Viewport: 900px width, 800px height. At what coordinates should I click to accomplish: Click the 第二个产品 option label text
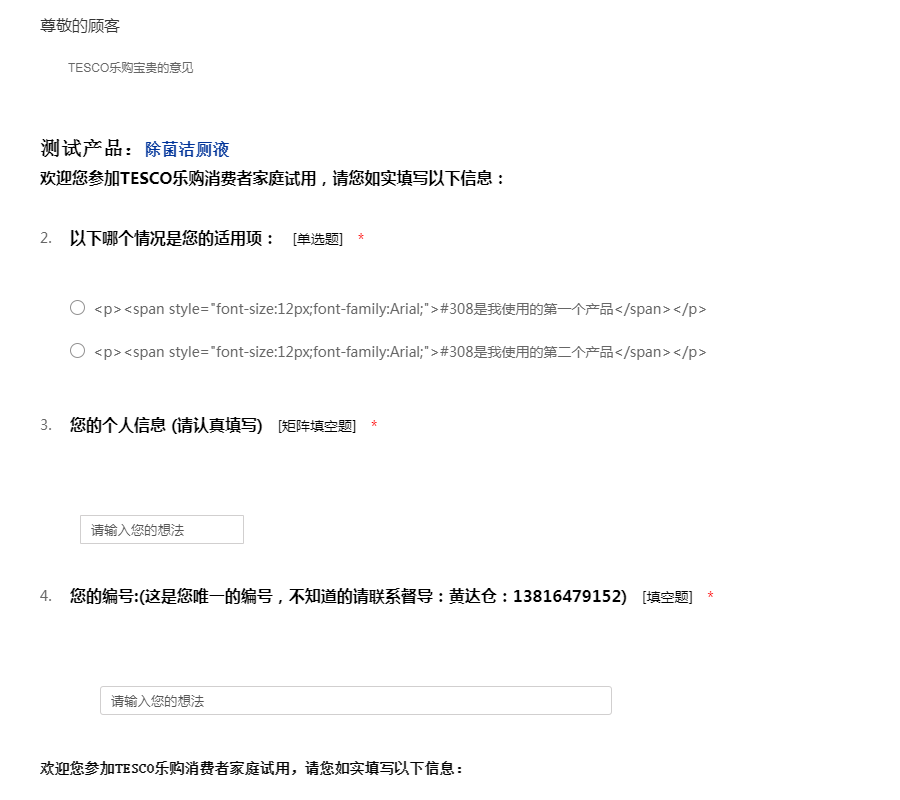tap(400, 352)
